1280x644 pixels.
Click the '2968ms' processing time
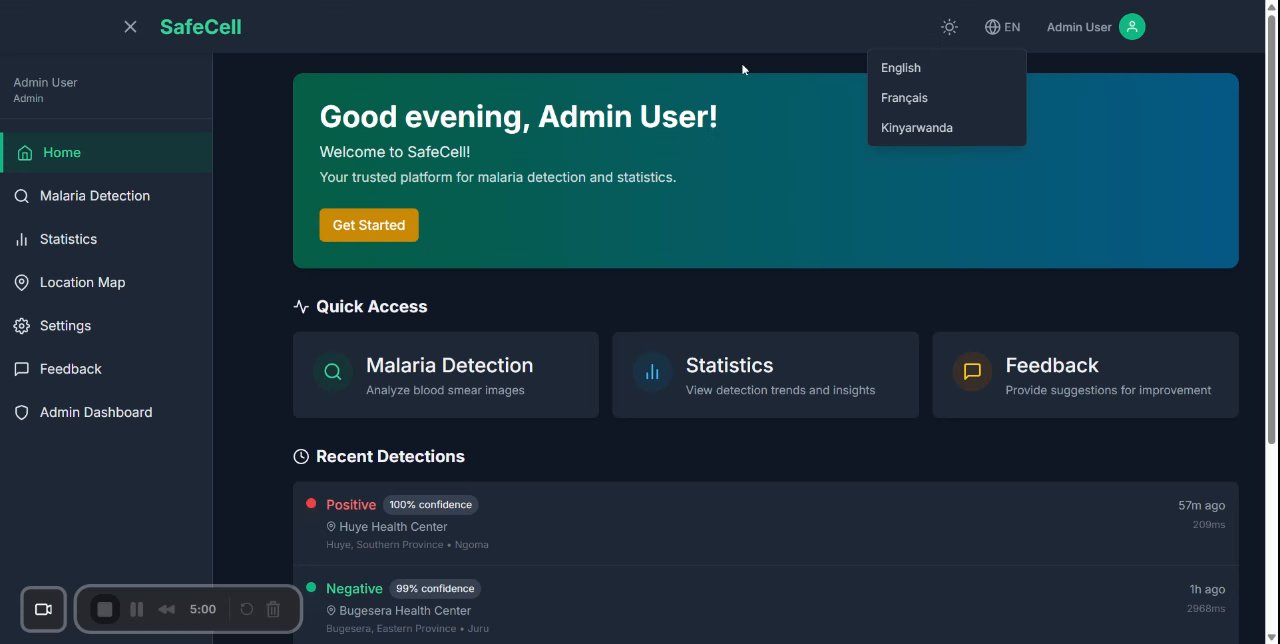[x=1206, y=609]
